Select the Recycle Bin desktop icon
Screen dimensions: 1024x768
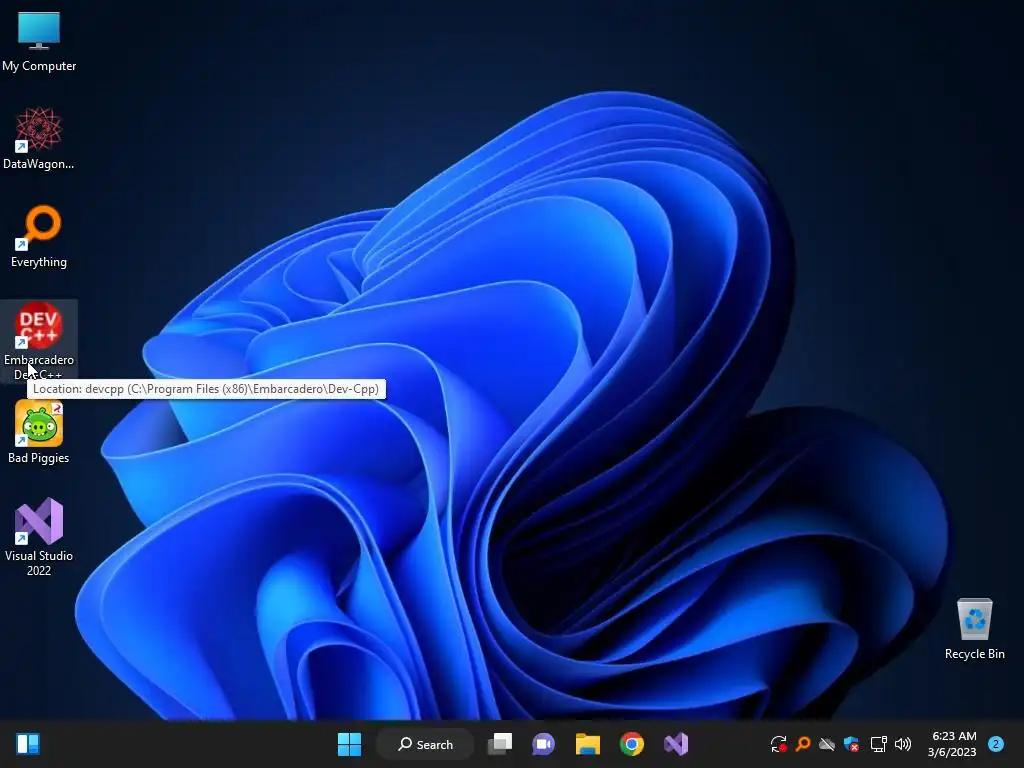click(x=974, y=628)
